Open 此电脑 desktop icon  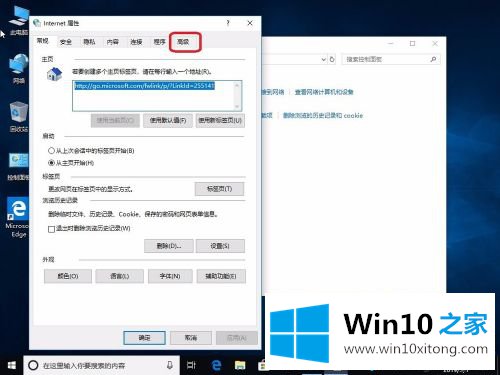tap(19, 21)
